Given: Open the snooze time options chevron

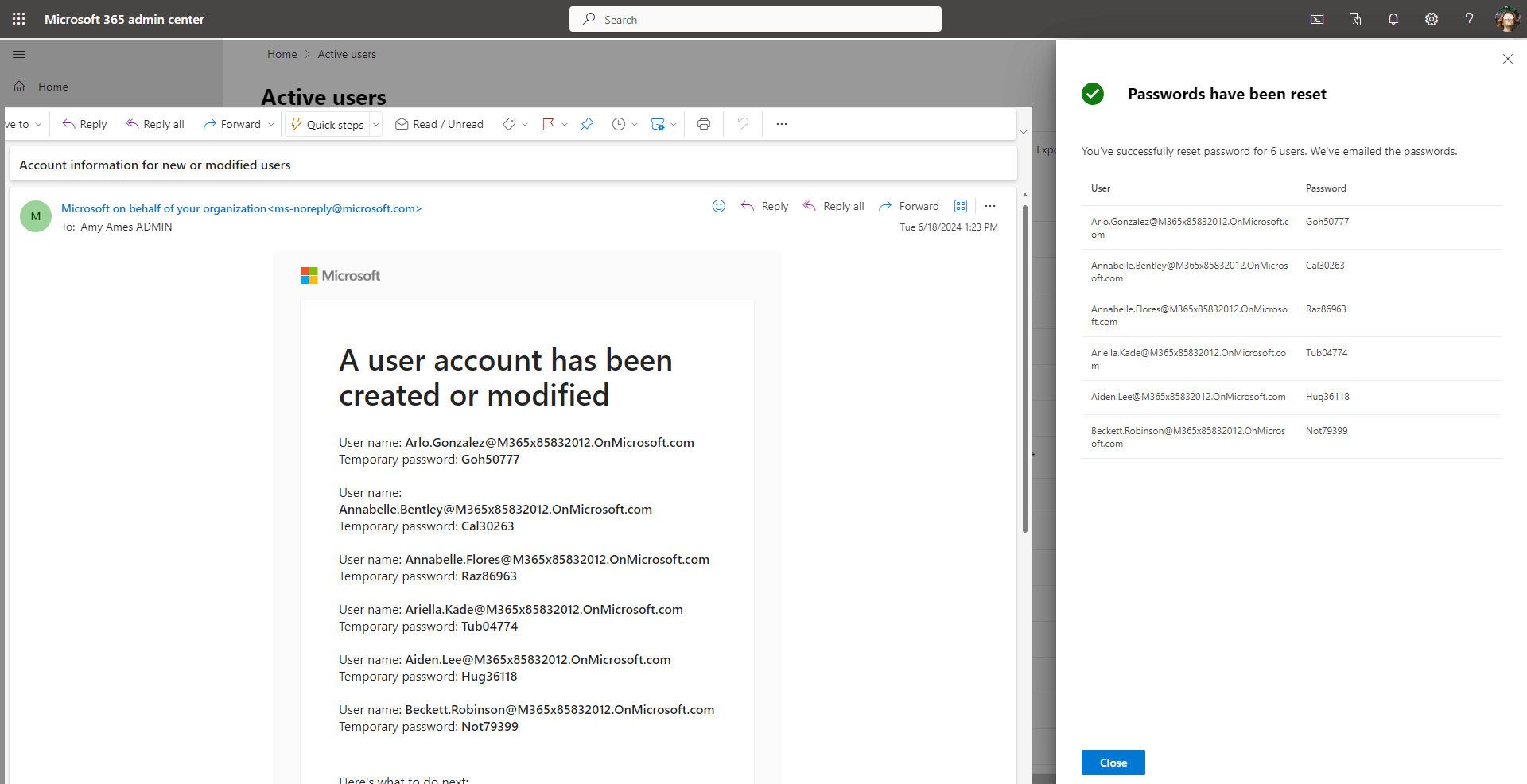Looking at the screenshot, I should [634, 124].
